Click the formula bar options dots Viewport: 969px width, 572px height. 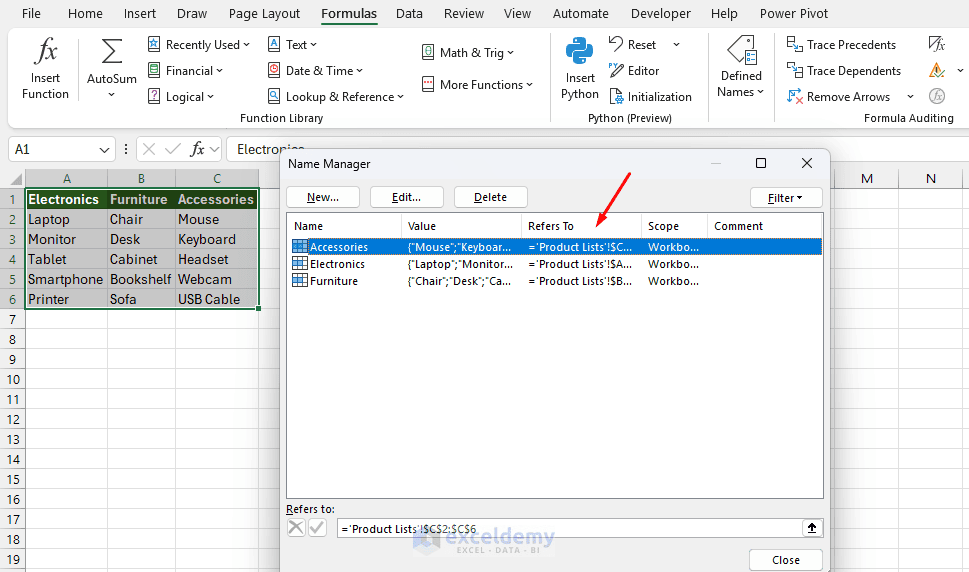click(x=126, y=149)
